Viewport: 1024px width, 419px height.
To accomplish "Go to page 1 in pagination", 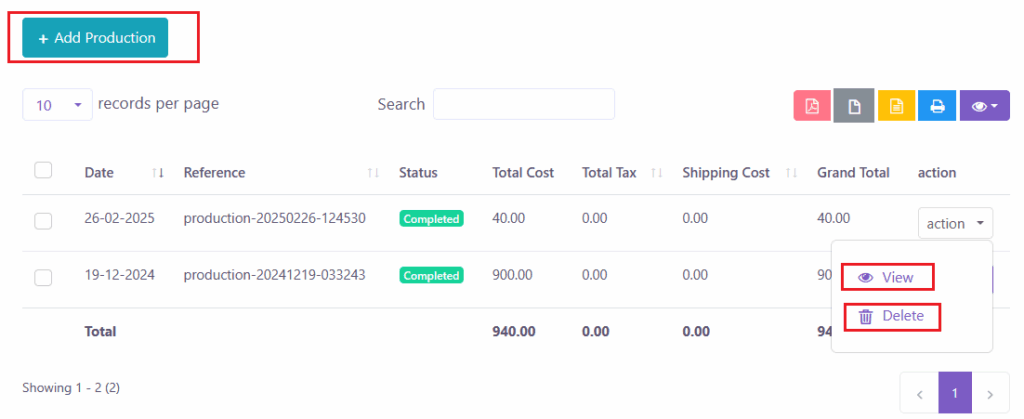I will click(x=954, y=394).
